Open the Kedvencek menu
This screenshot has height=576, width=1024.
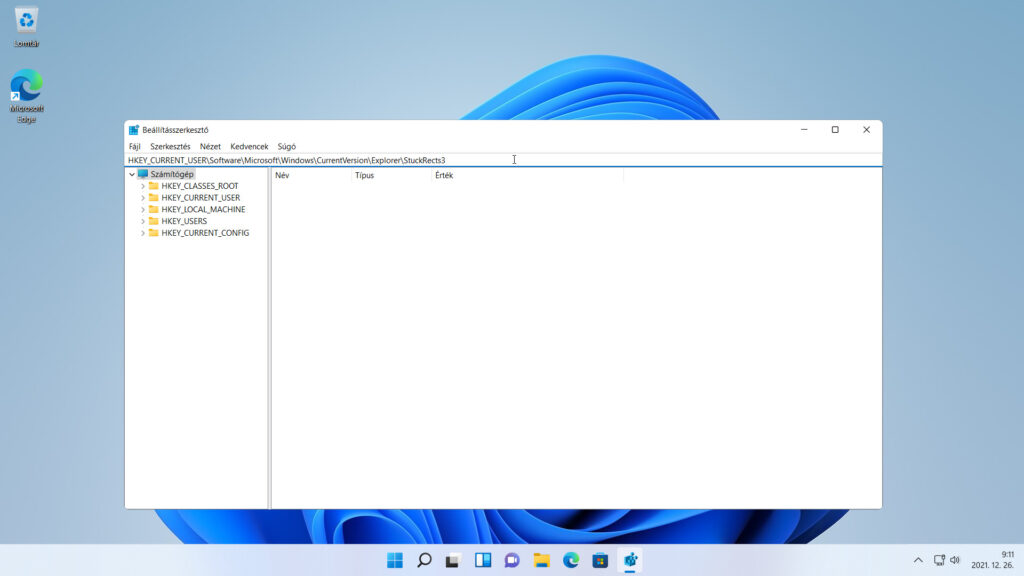[249, 147]
